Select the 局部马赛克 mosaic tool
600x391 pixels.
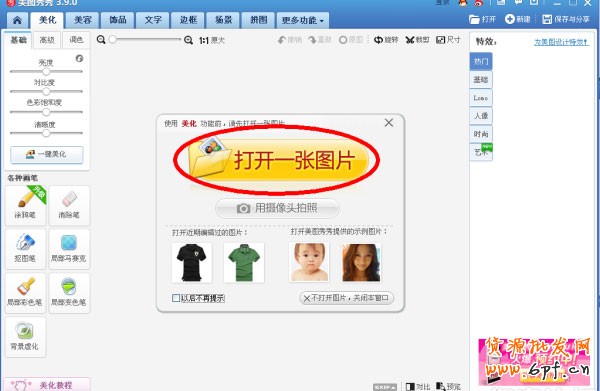point(69,249)
